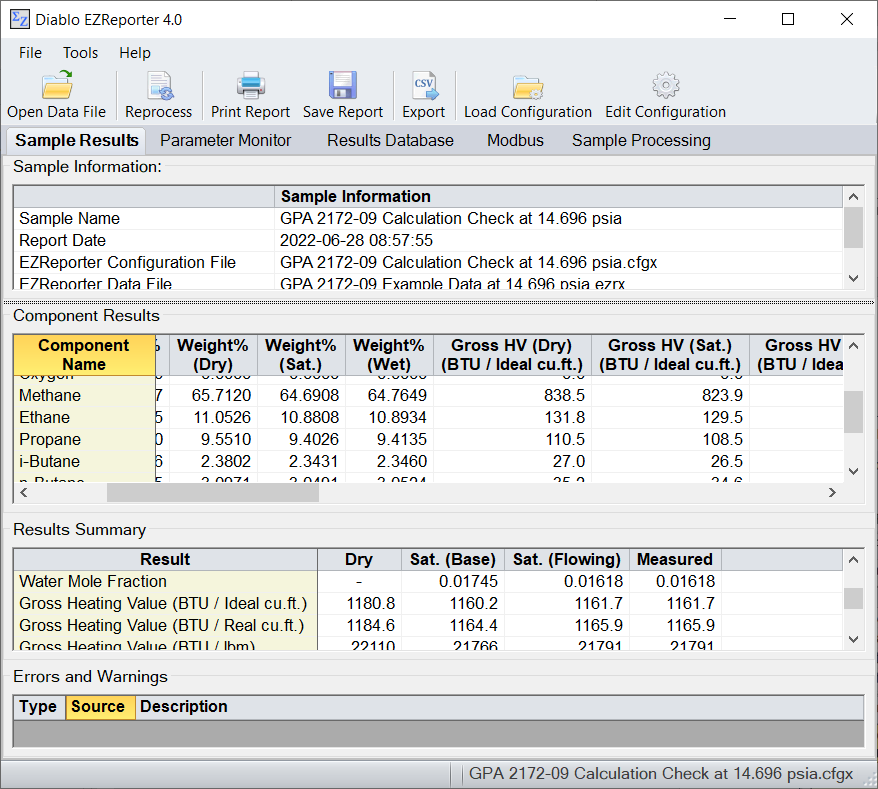Image resolution: width=878 pixels, height=789 pixels.
Task: Click the Result column header
Action: pos(165,559)
